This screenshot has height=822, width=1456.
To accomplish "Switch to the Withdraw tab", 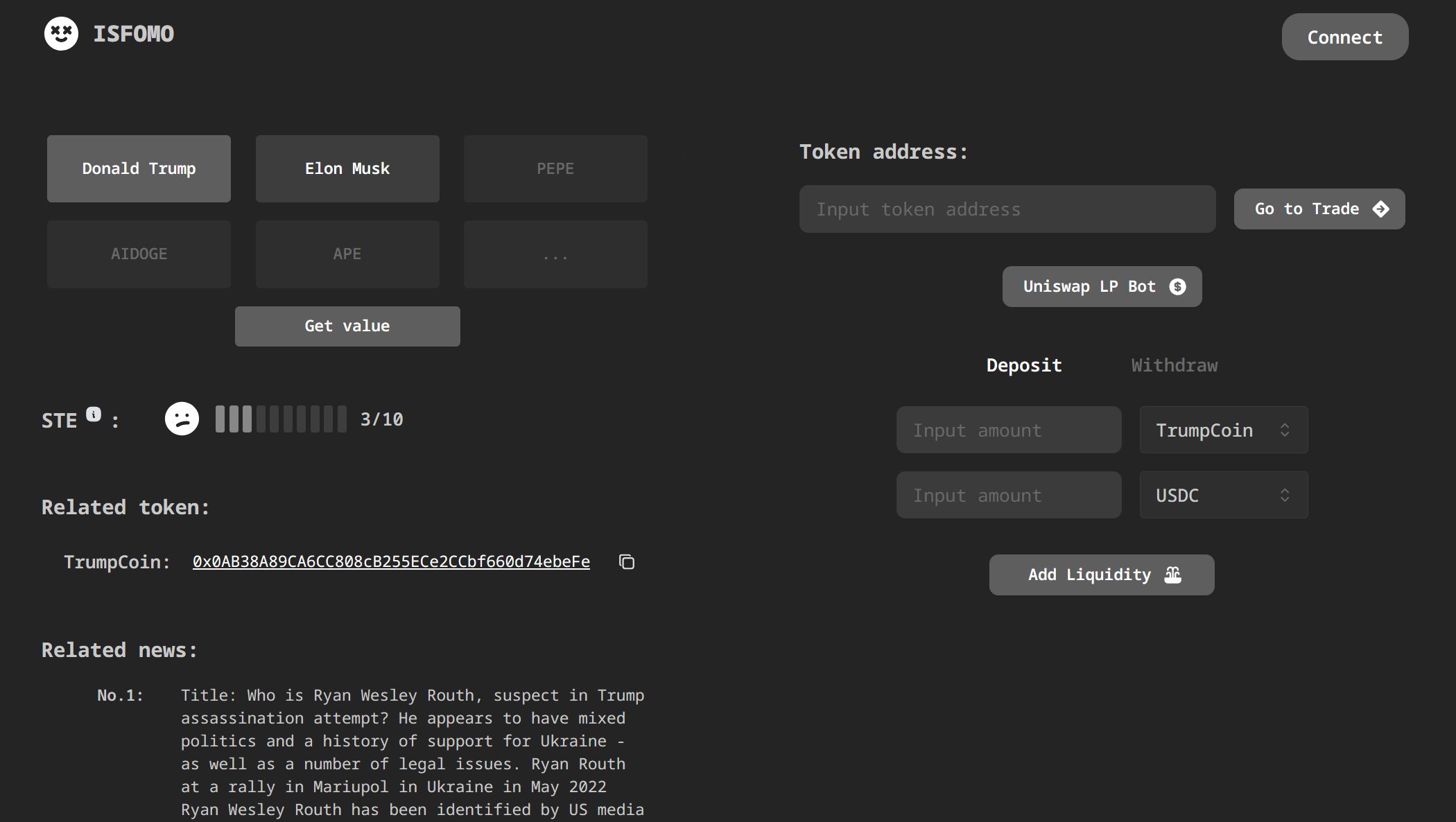I will click(1175, 365).
